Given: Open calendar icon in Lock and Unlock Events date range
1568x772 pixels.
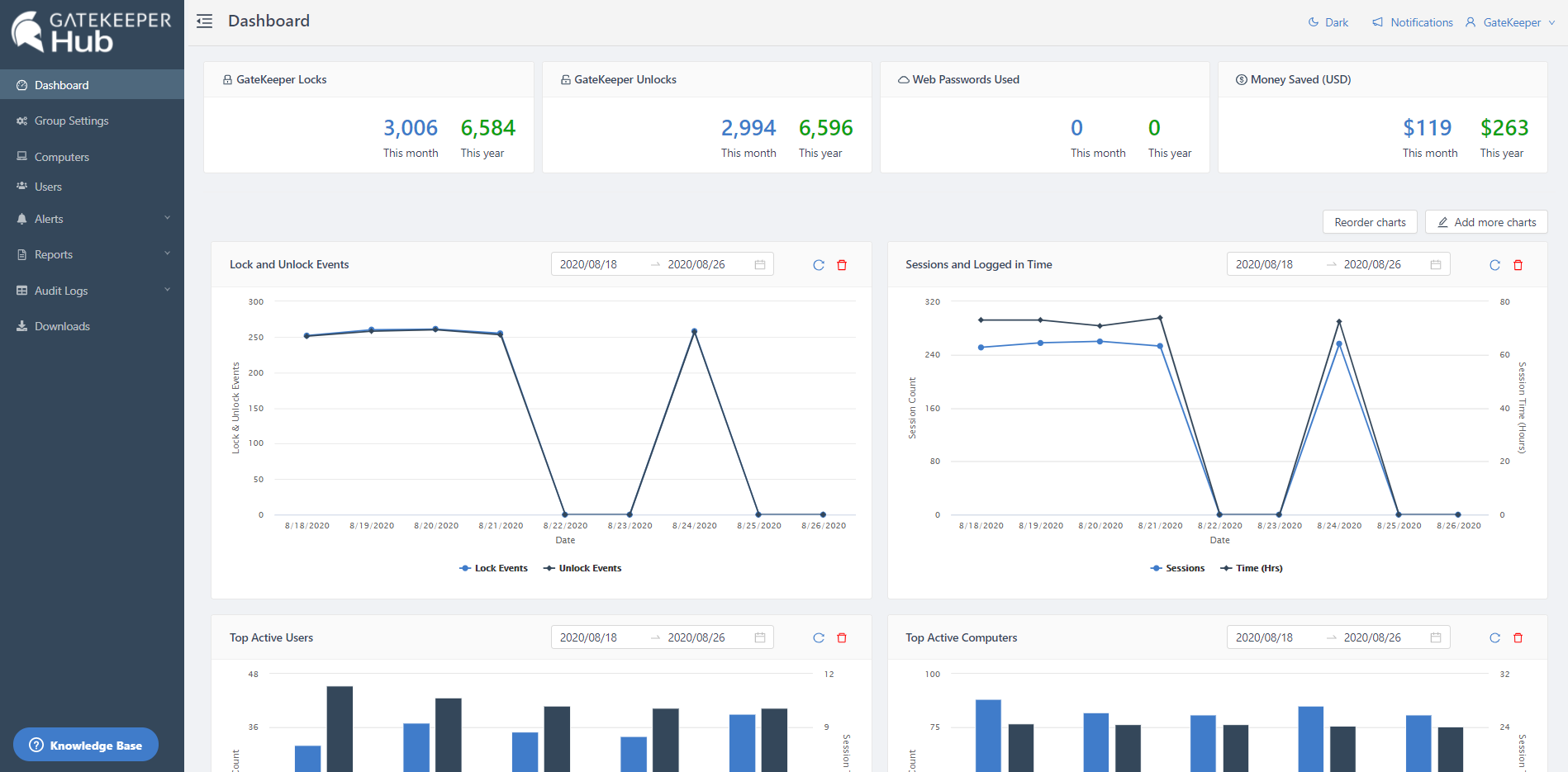Looking at the screenshot, I should click(760, 264).
